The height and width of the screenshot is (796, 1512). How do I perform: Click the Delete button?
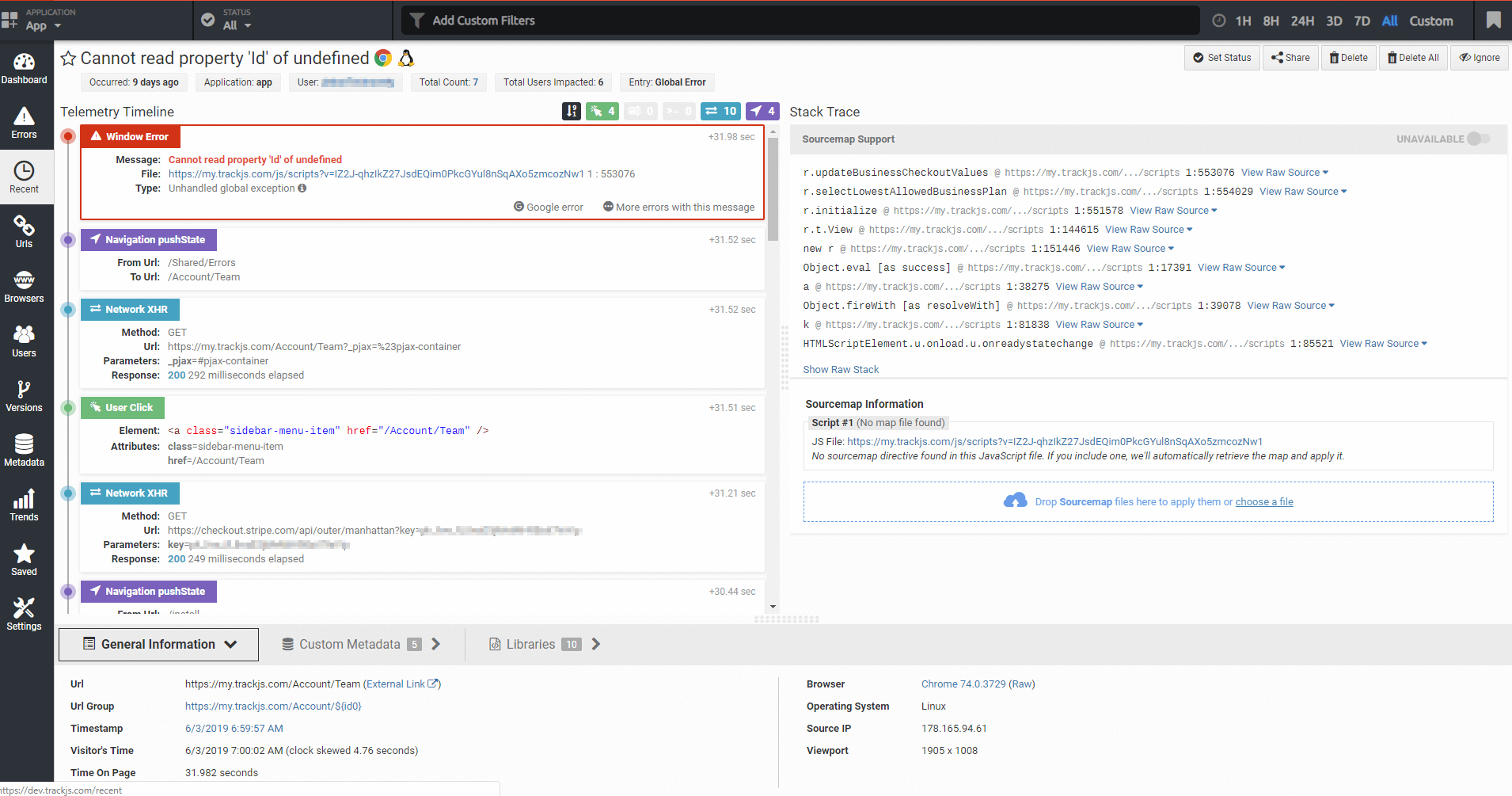click(1349, 58)
